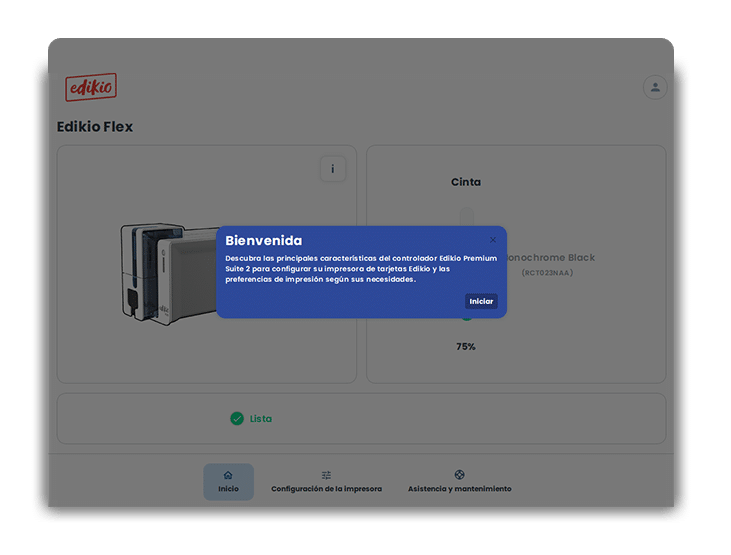Click the 75% ribbon remaining value

pos(466,347)
